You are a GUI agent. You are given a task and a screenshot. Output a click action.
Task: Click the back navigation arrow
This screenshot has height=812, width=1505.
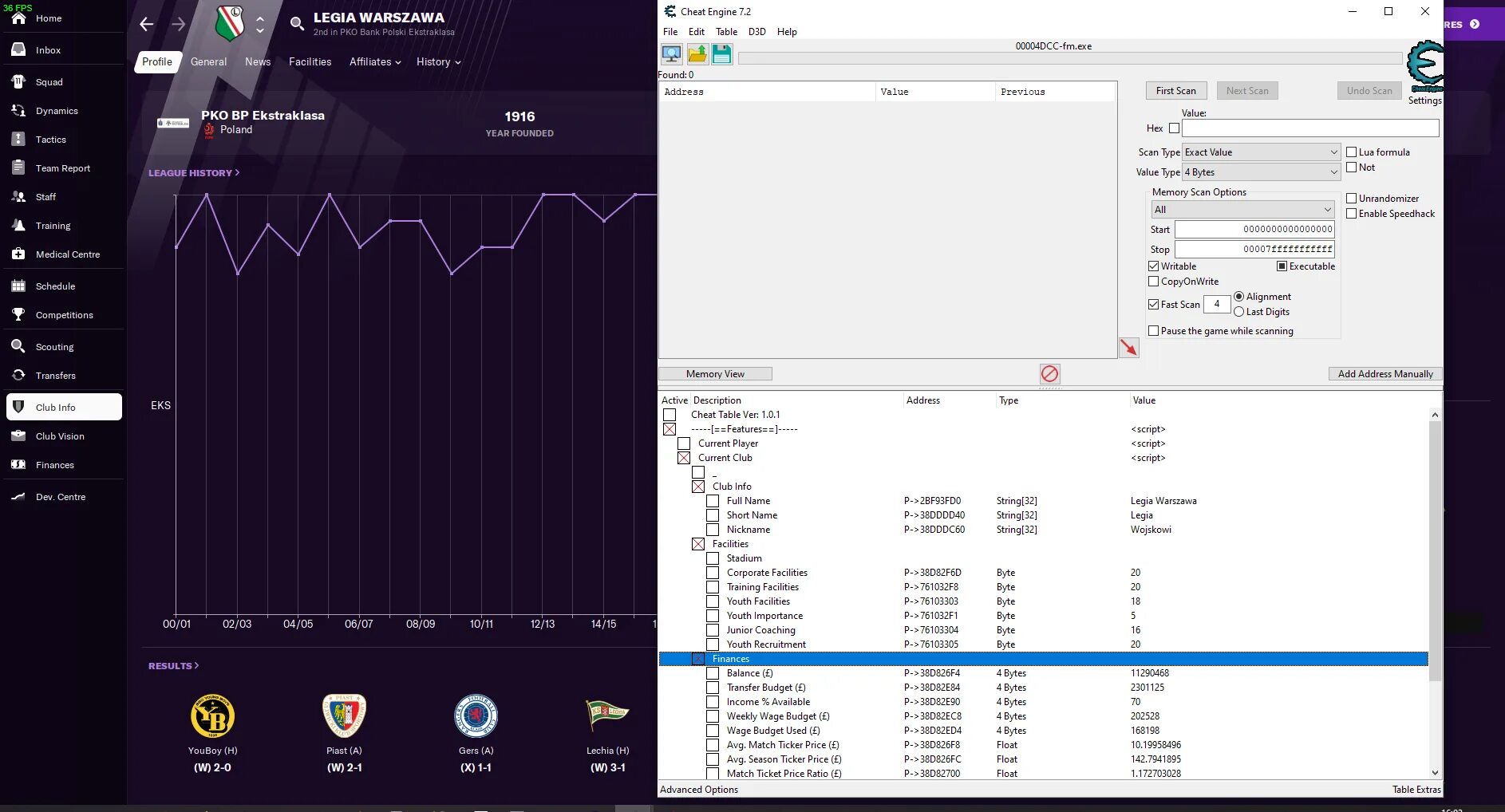click(x=147, y=24)
